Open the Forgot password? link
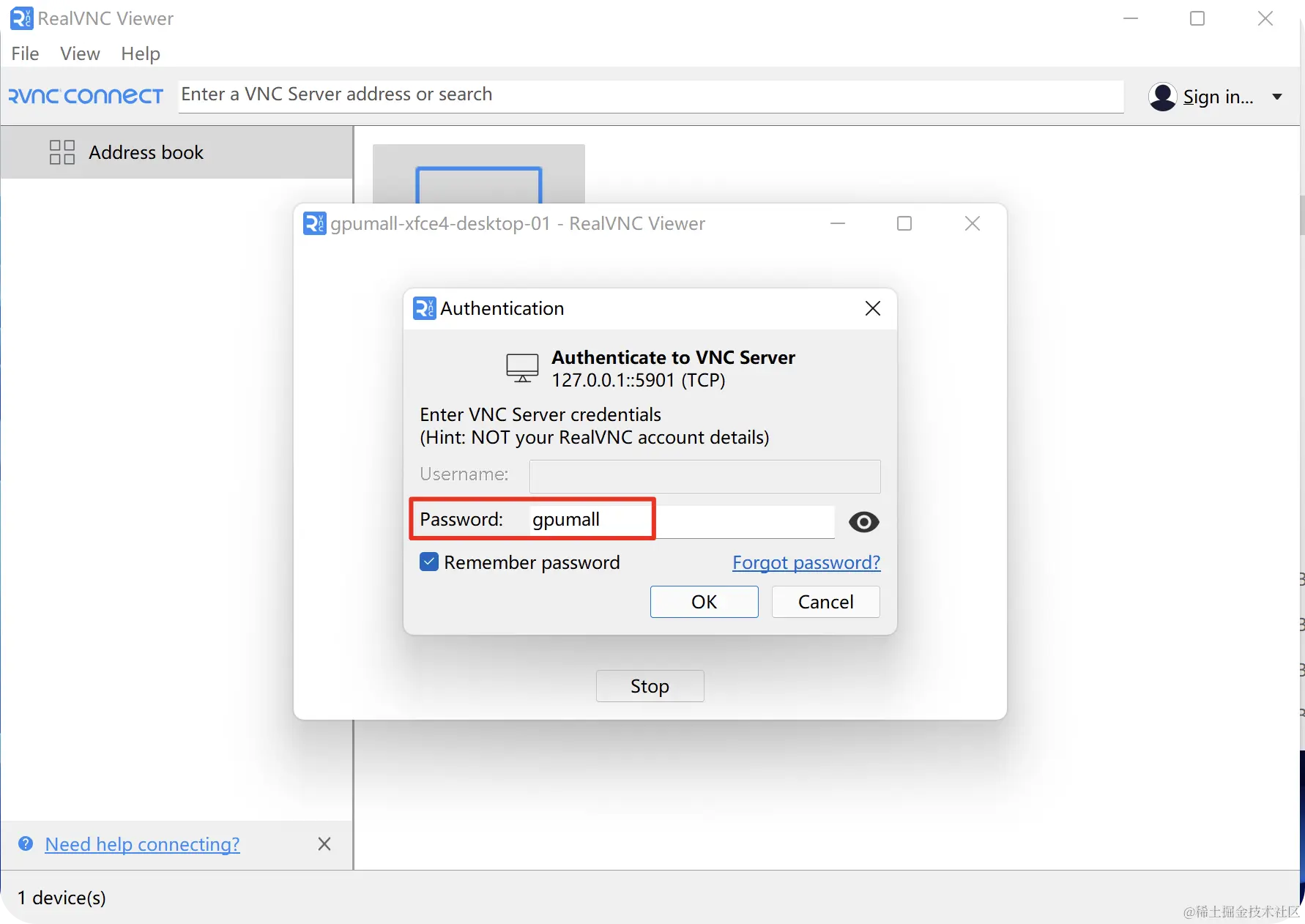 pos(806,562)
